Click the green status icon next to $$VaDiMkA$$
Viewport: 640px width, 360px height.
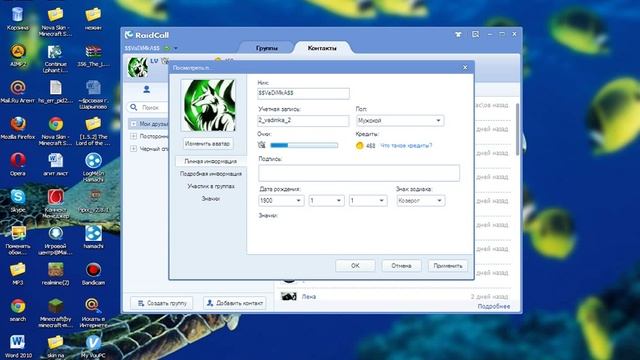pos(167,48)
